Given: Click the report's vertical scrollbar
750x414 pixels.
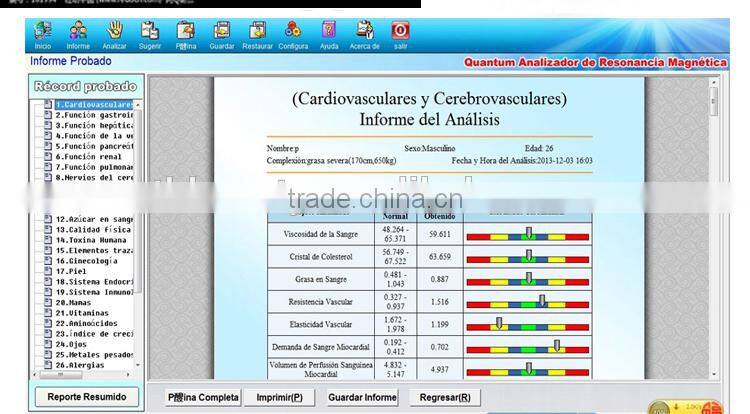Looking at the screenshot, I should point(713,230).
